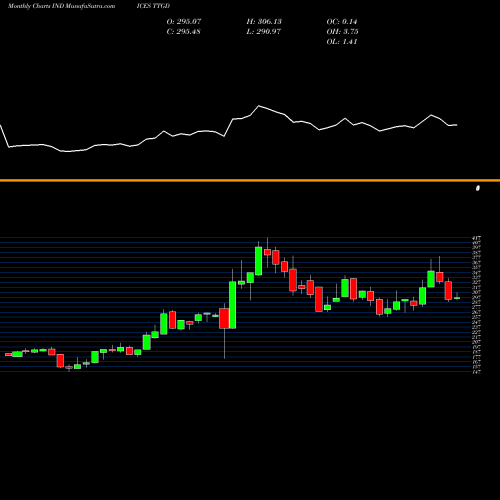The image size is (500, 500).
Task: Click the last candlestick on the right
Action: [457, 298]
